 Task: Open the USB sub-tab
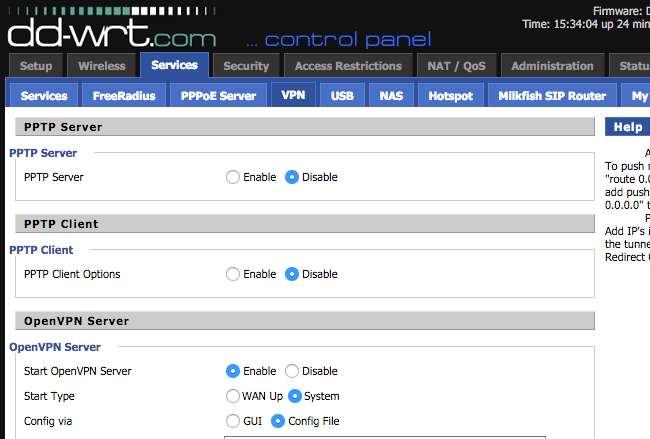tap(342, 95)
